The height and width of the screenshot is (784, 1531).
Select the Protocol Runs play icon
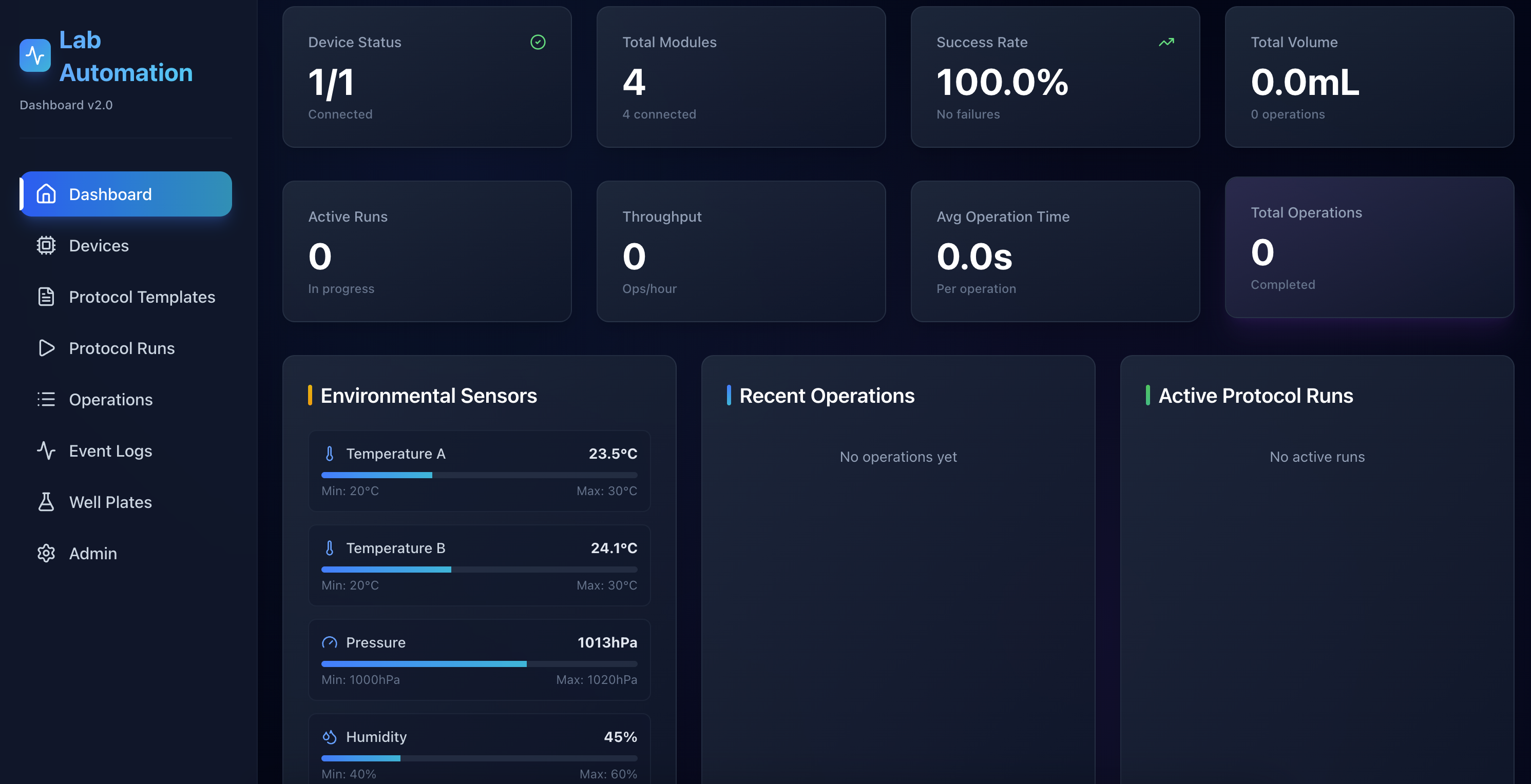coord(46,348)
